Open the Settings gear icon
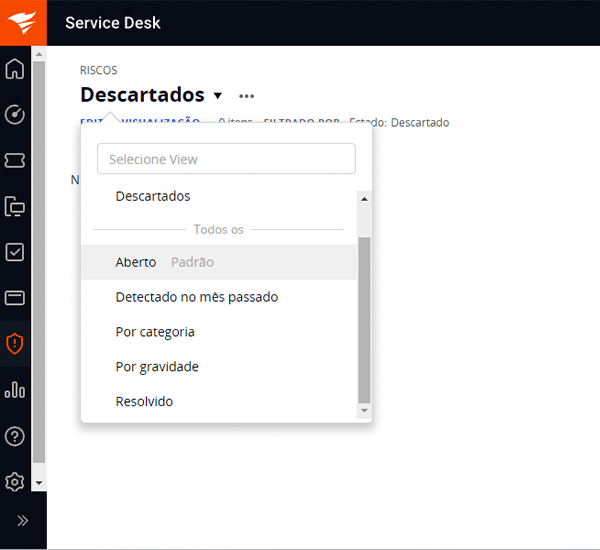The width and height of the screenshot is (600, 550). (x=15, y=482)
